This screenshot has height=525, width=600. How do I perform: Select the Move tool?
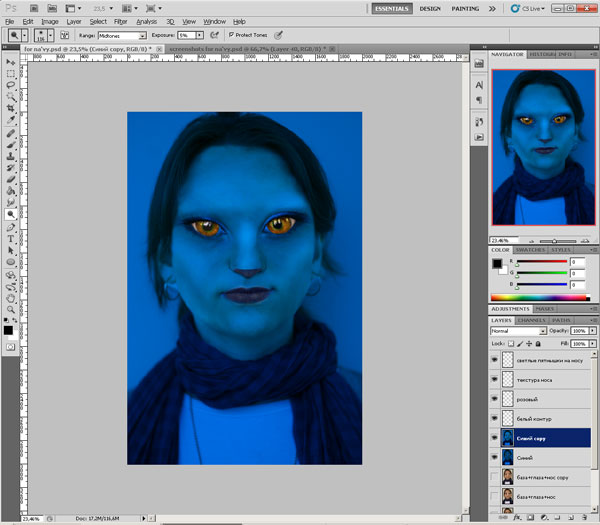click(11, 62)
